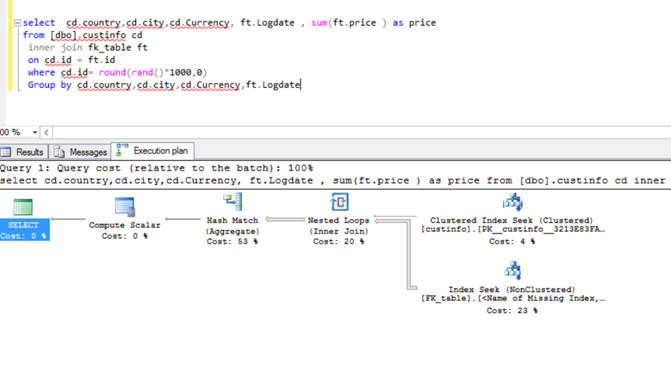Click the NonClustered Index Seek icon
The image size is (671, 384).
pyautogui.click(x=513, y=271)
